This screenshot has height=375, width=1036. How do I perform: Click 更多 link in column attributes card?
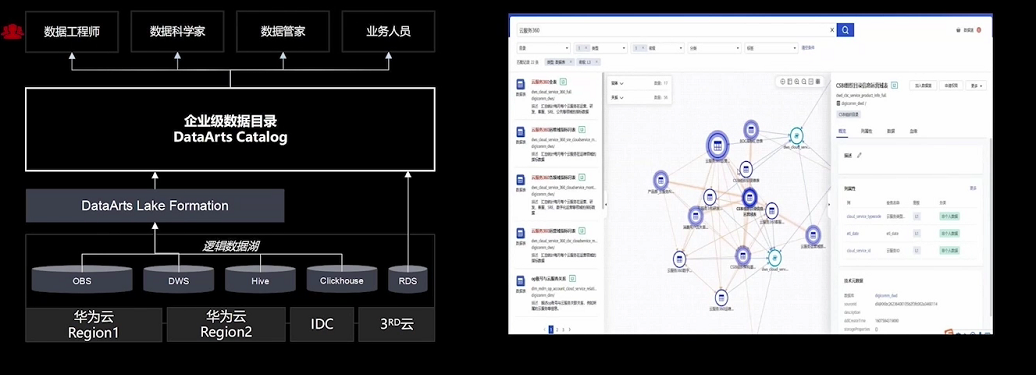(973, 188)
